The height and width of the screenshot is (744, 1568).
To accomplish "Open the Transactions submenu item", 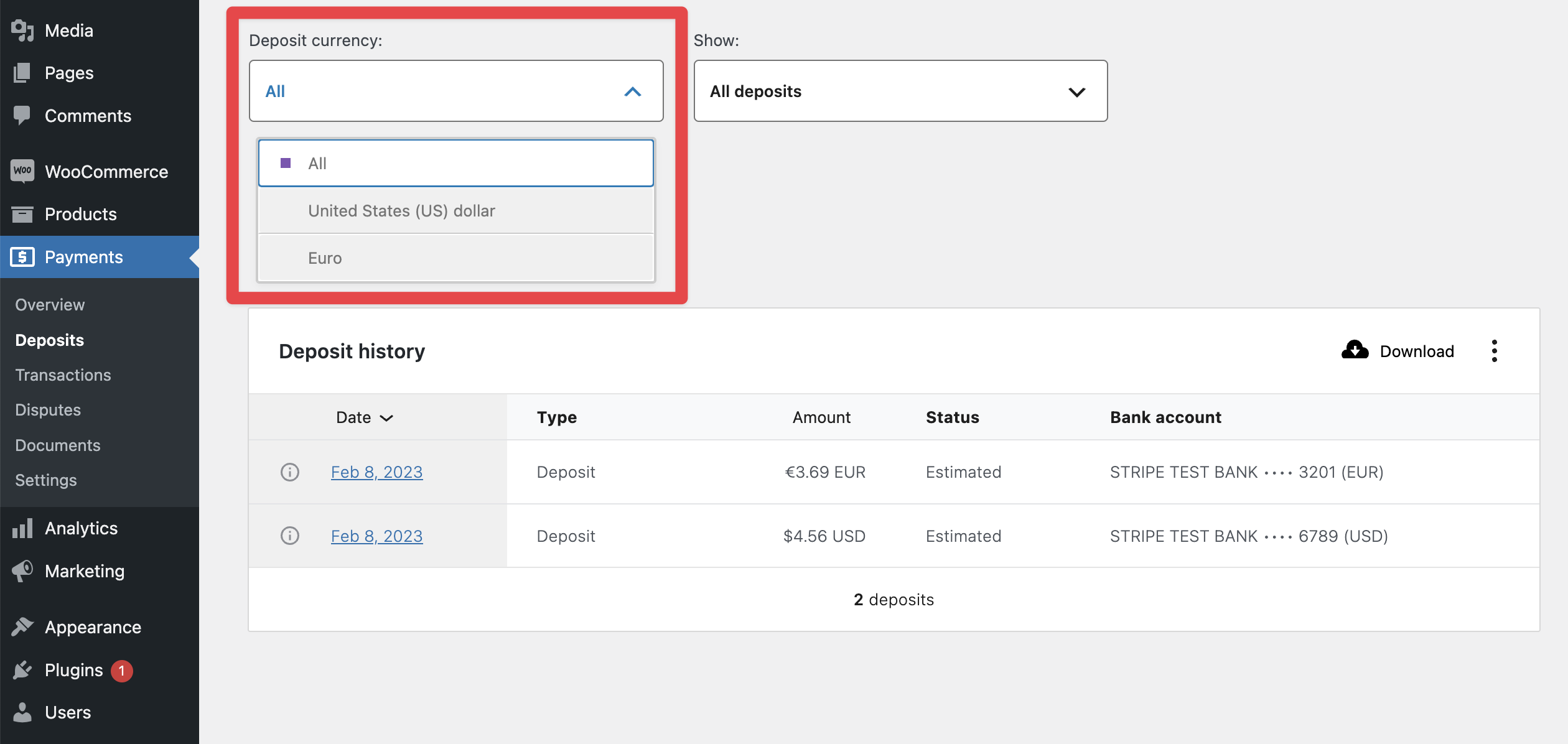I will pyautogui.click(x=63, y=375).
